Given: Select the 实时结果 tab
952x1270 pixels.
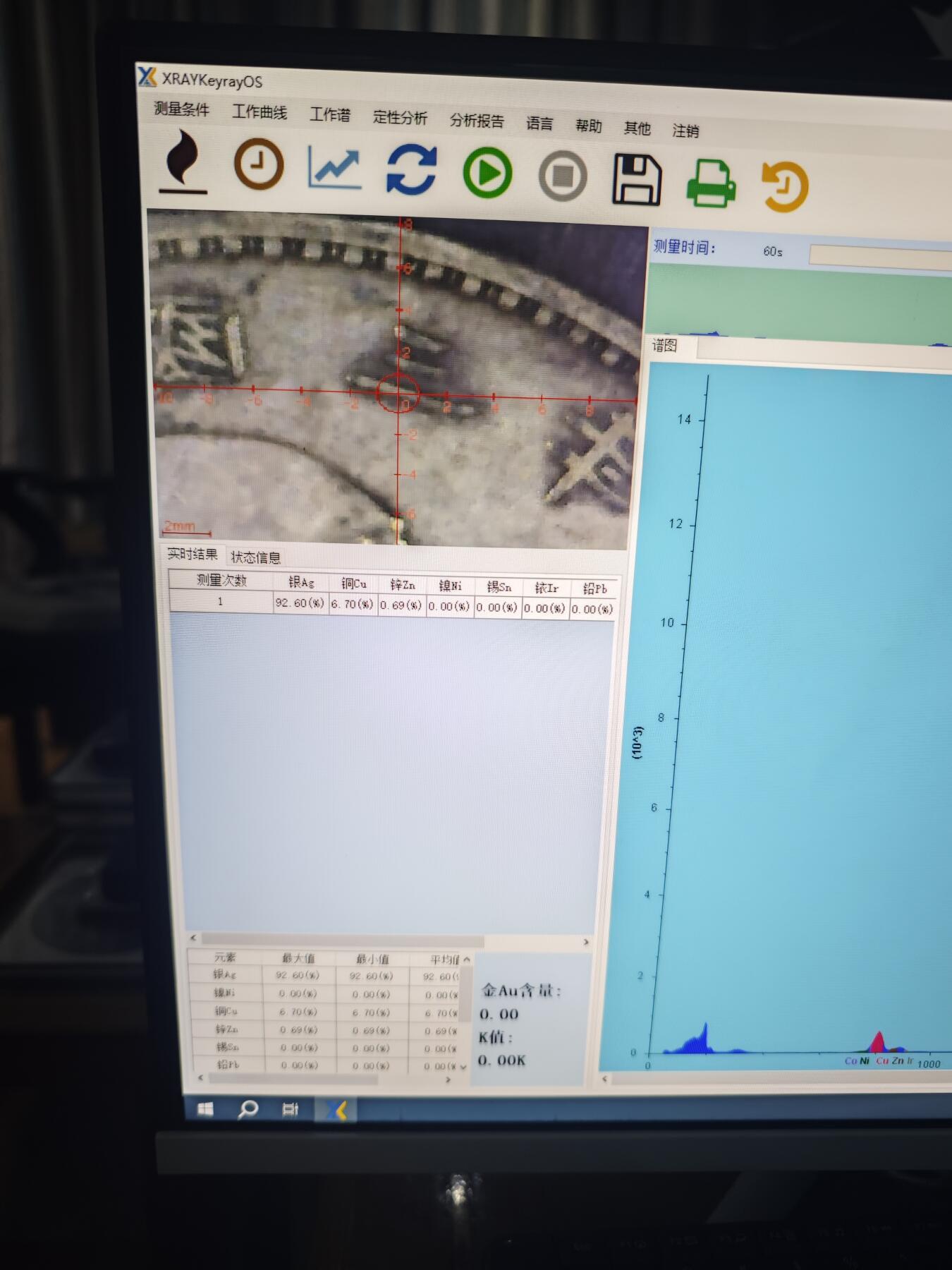Looking at the screenshot, I should coord(193,555).
